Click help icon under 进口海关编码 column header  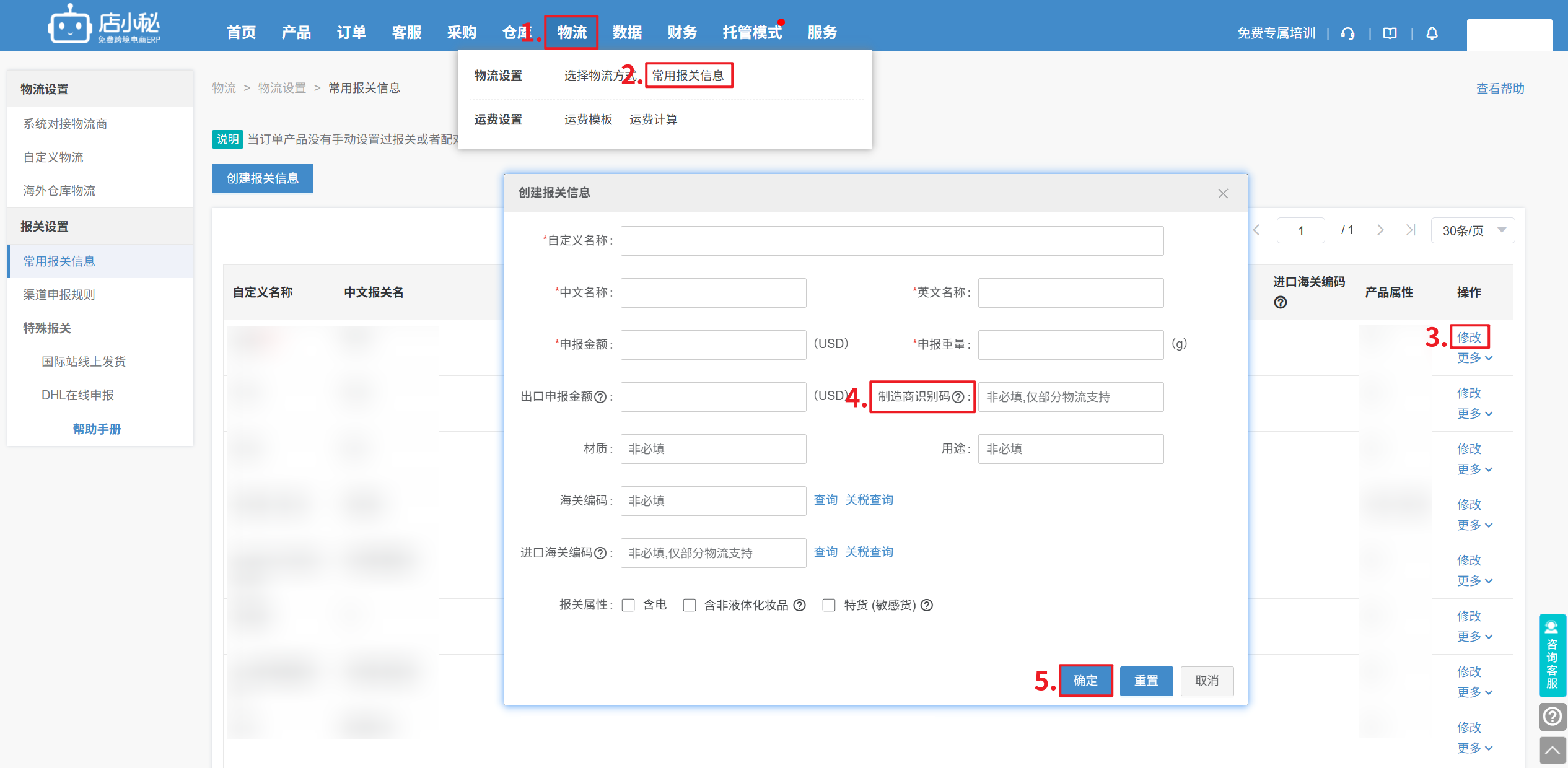pyautogui.click(x=1280, y=302)
